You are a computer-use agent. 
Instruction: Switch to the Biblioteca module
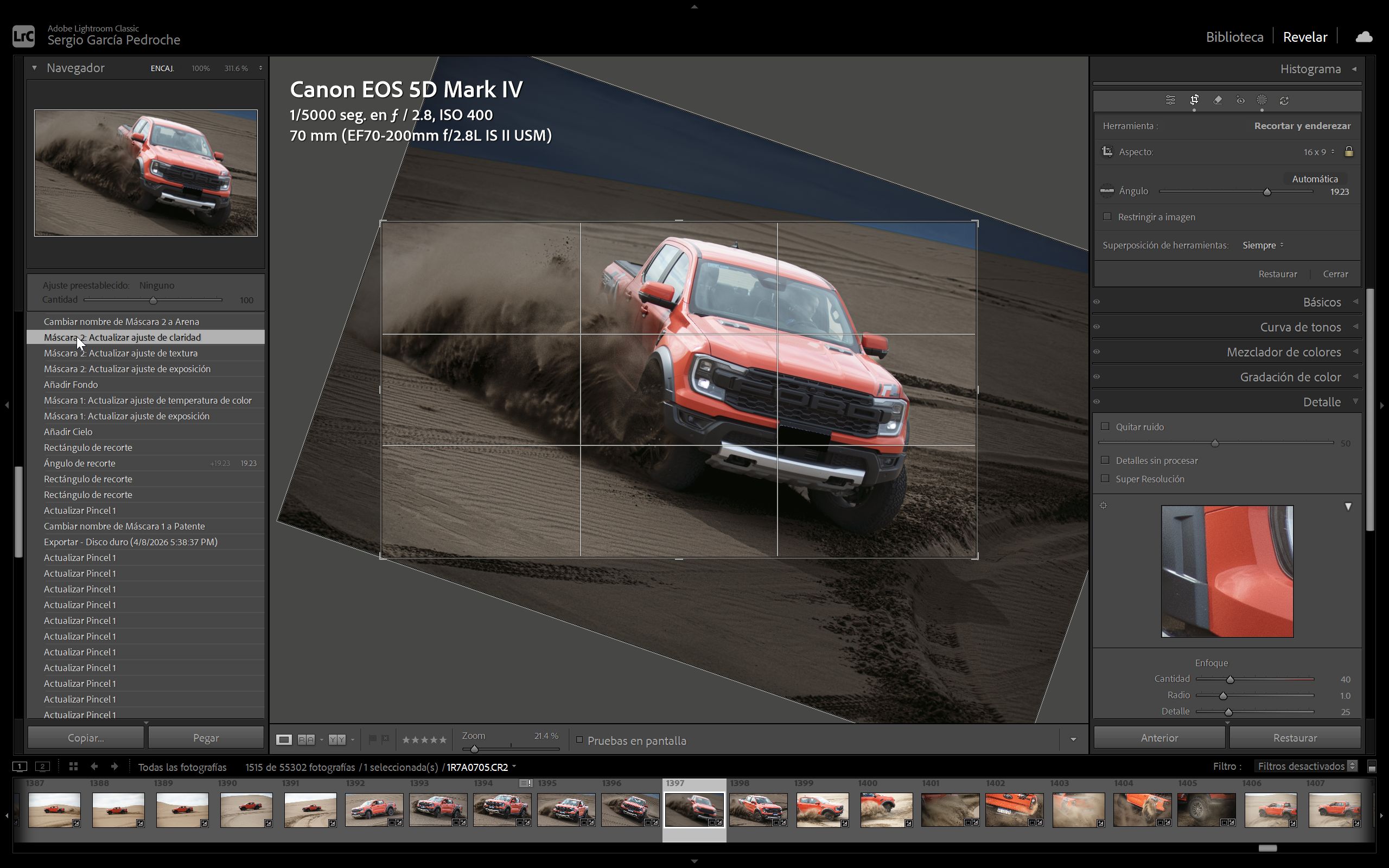coord(1234,37)
